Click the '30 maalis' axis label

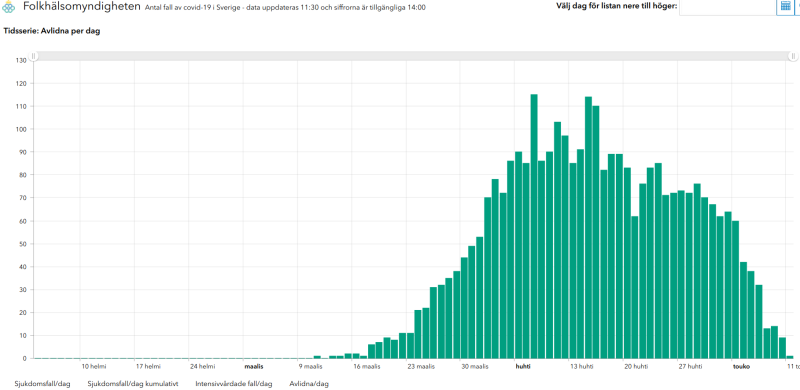click(476, 367)
